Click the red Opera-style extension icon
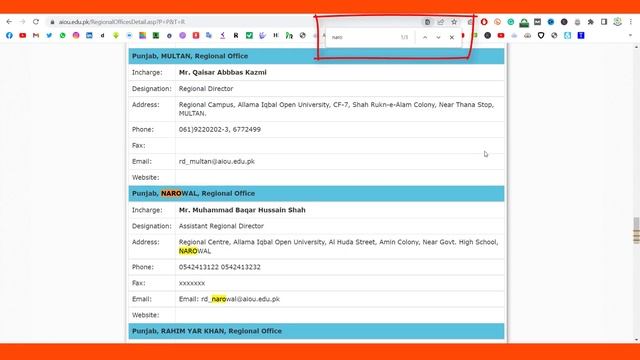640x360 pixels. tap(484, 22)
